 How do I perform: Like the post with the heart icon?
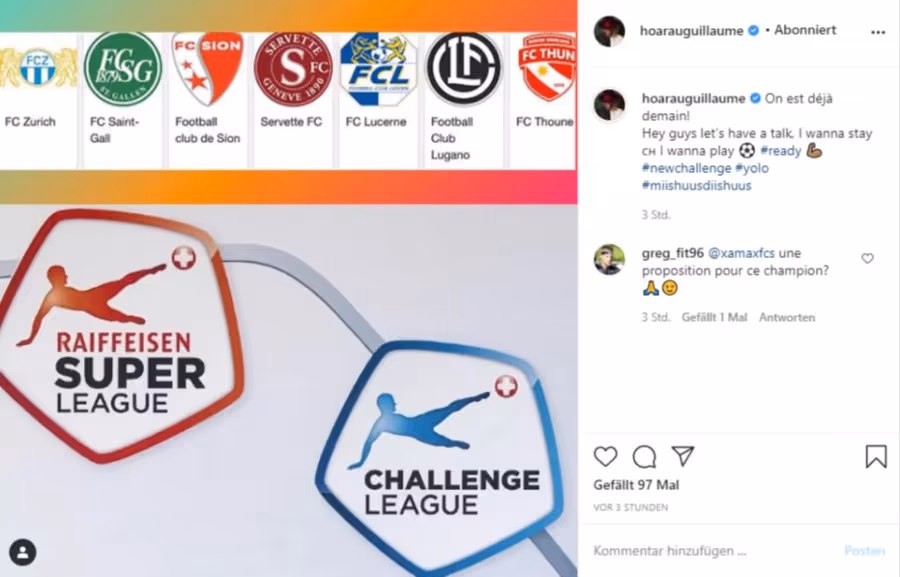click(605, 456)
